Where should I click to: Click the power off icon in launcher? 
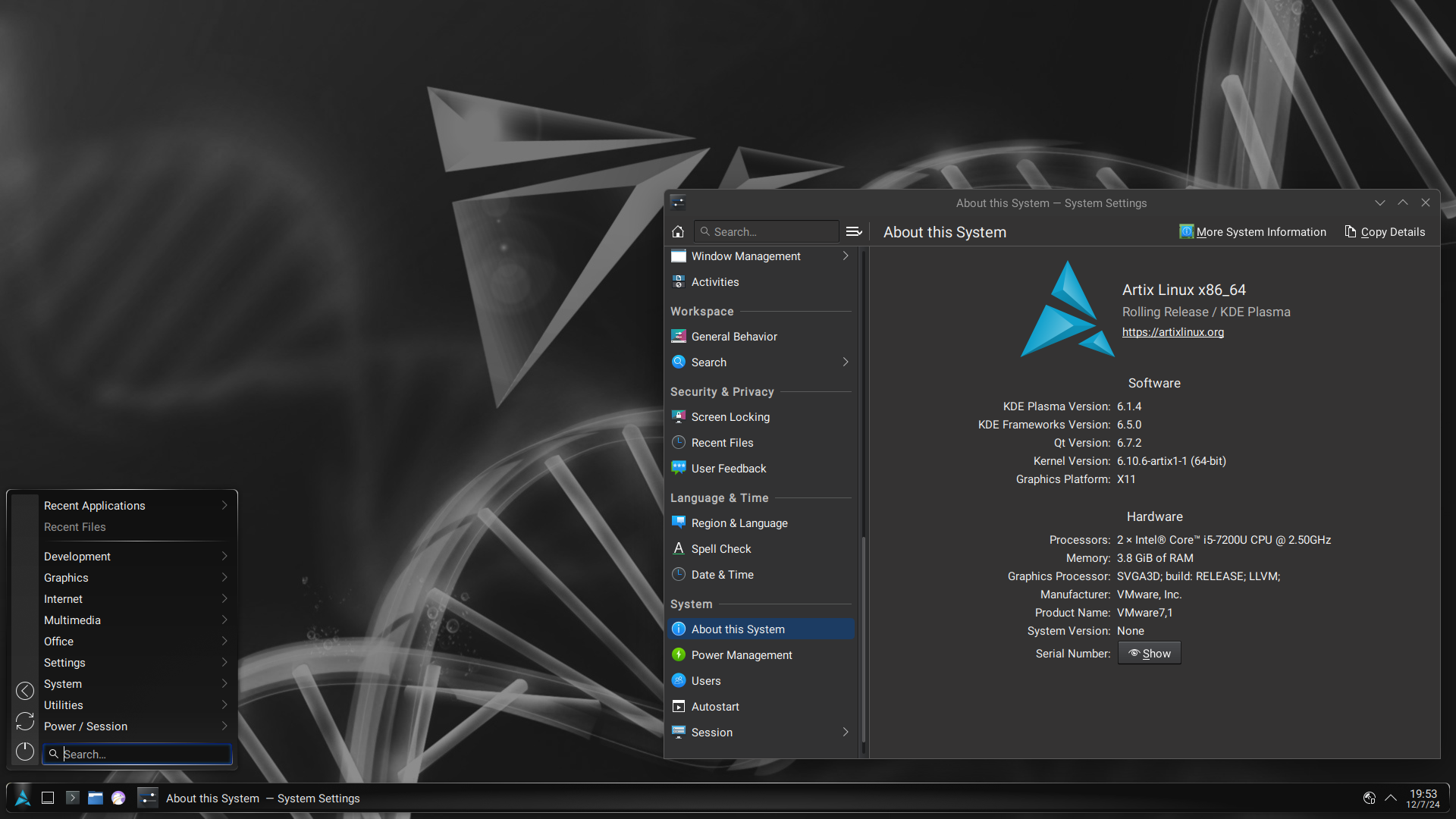click(x=25, y=752)
